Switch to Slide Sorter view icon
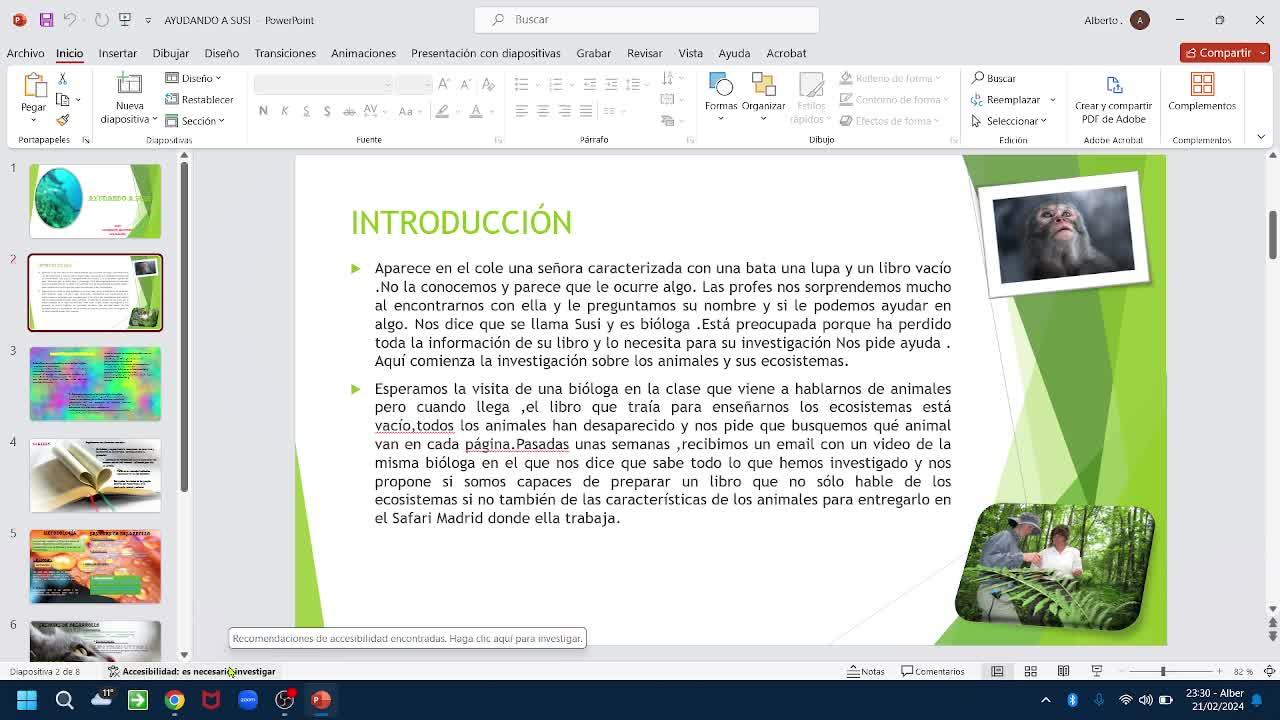 click(1030, 671)
